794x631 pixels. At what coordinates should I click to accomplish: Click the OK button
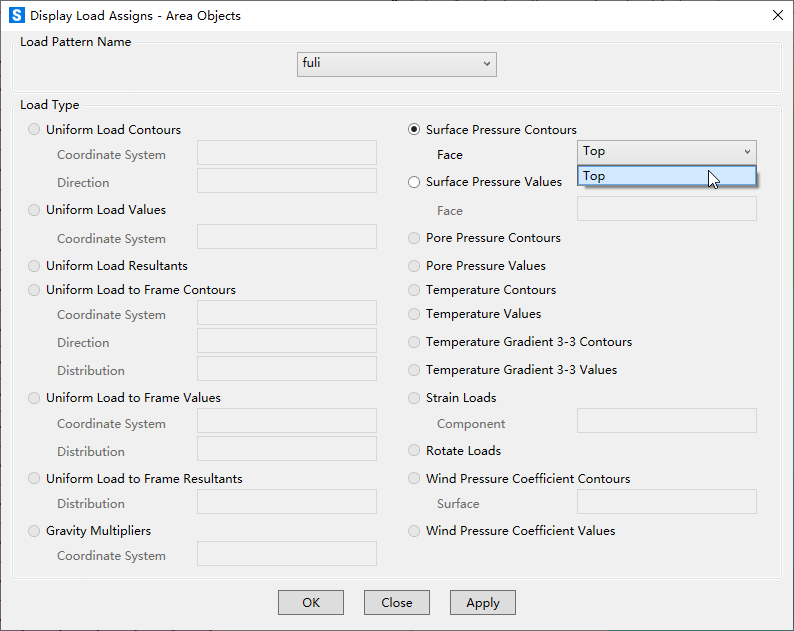click(x=311, y=603)
